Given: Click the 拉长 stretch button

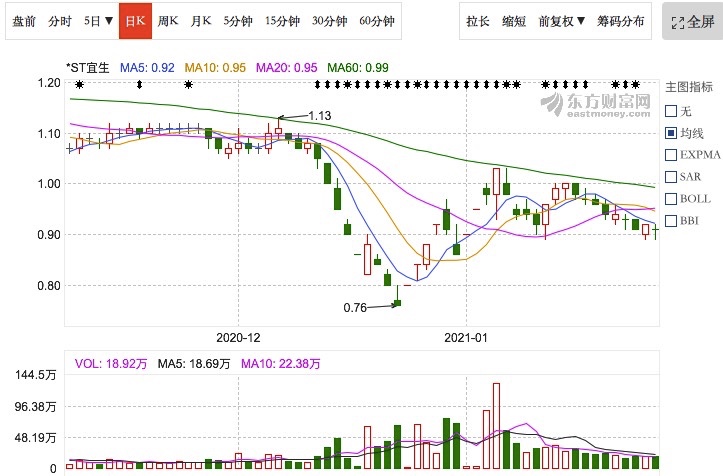Looking at the screenshot, I should pyautogui.click(x=478, y=21).
